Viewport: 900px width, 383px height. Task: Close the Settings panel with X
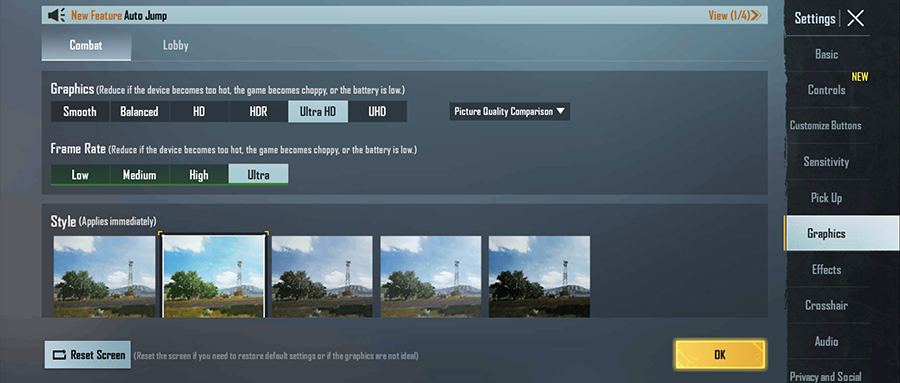tap(855, 18)
